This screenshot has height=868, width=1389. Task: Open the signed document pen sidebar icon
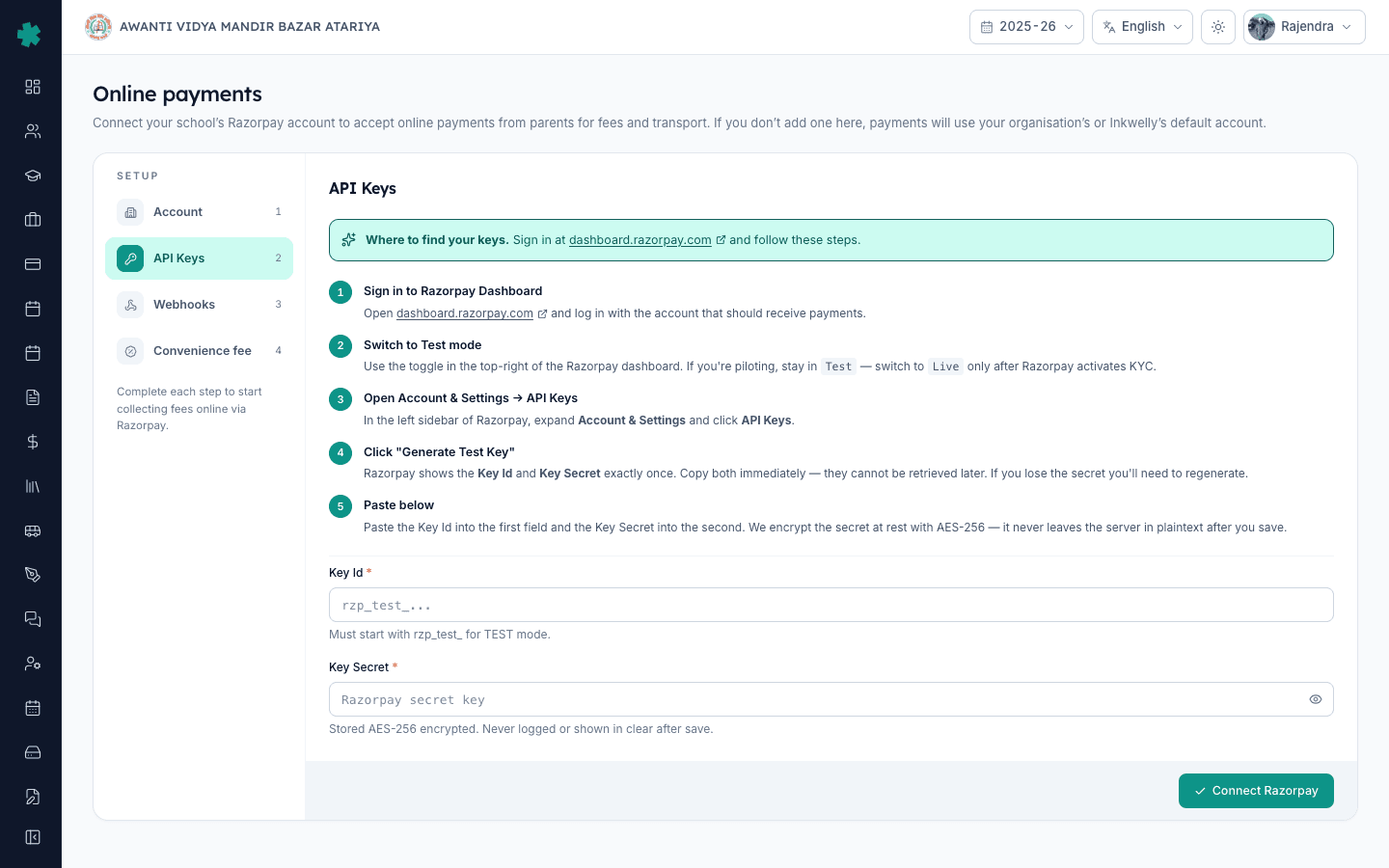click(x=33, y=797)
